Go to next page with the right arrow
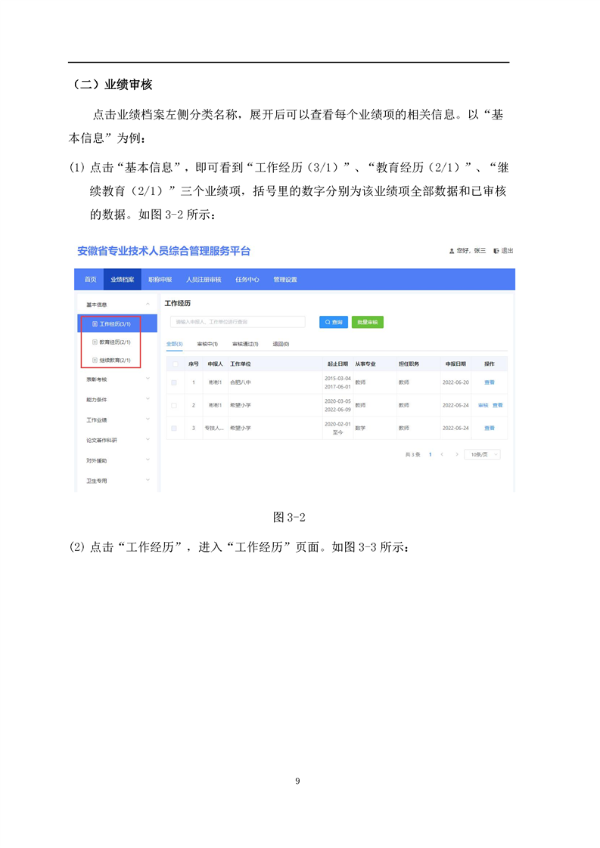The height and width of the screenshot is (848, 600). (457, 455)
